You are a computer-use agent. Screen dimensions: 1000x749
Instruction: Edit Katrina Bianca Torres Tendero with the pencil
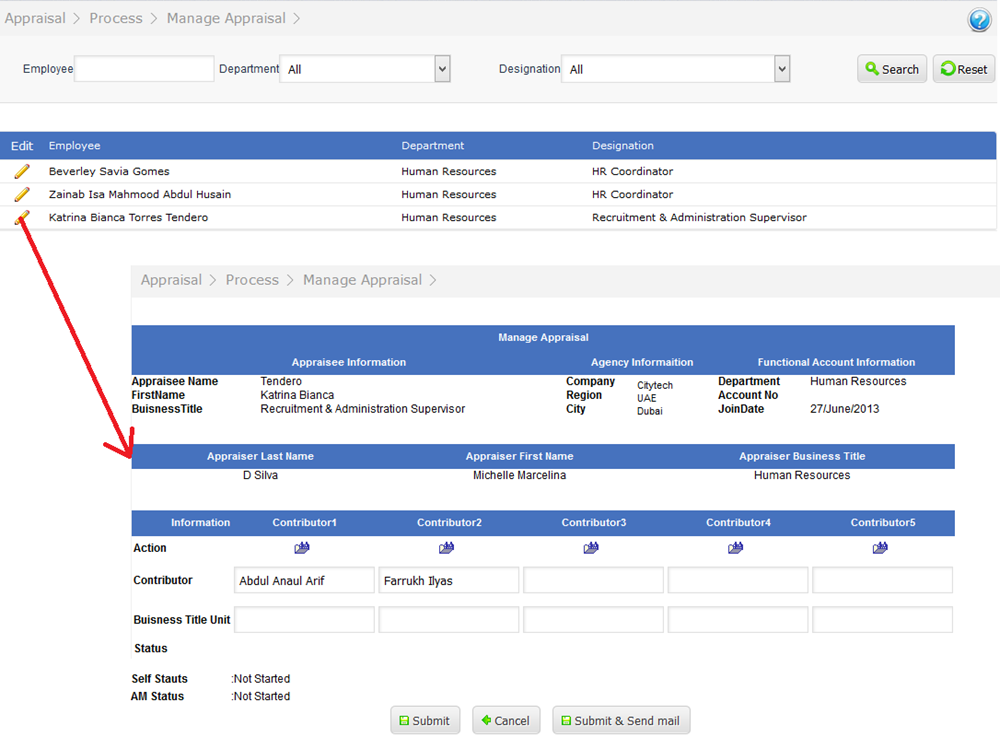pos(22,218)
